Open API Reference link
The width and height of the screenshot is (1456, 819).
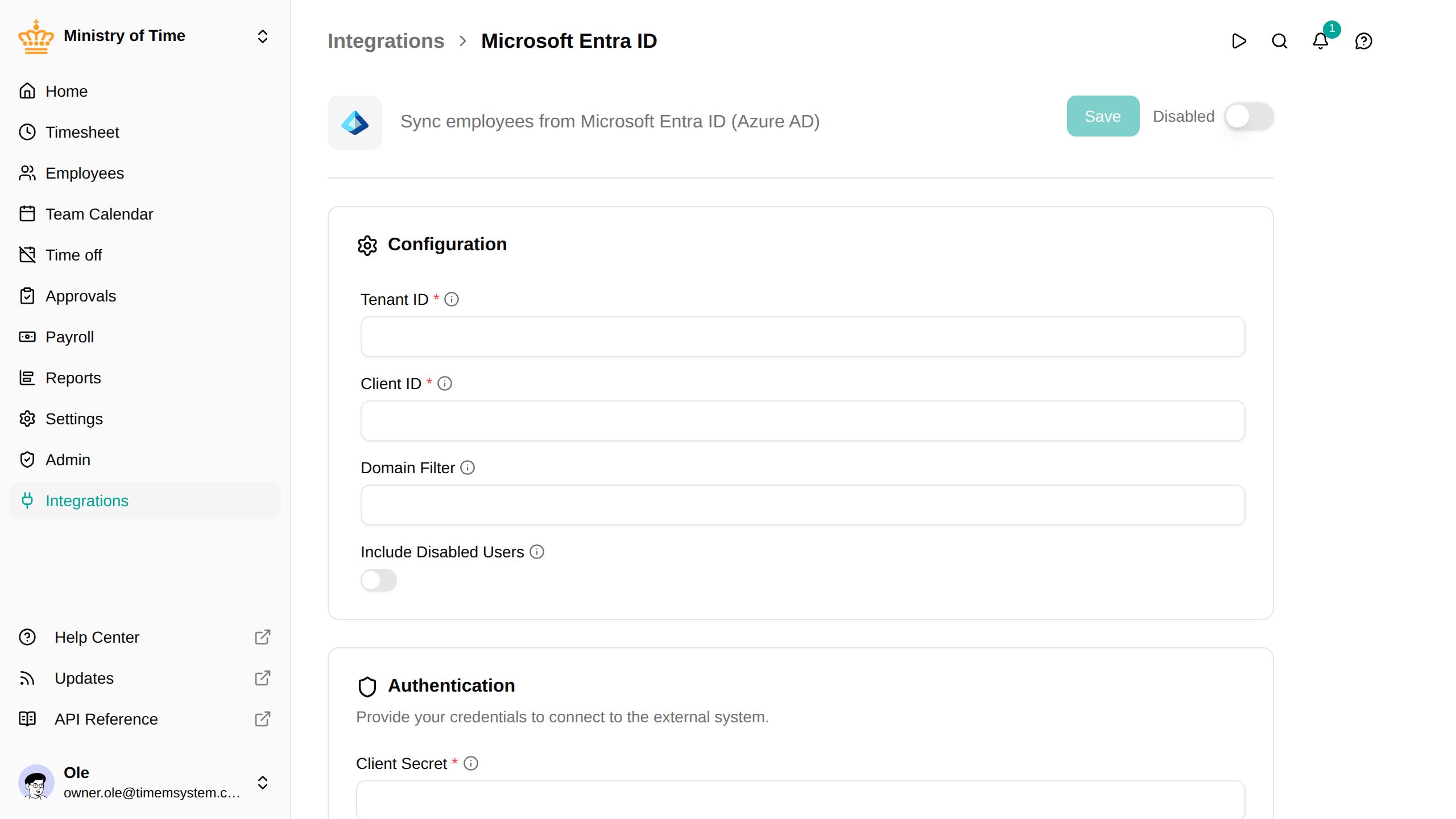(x=145, y=719)
